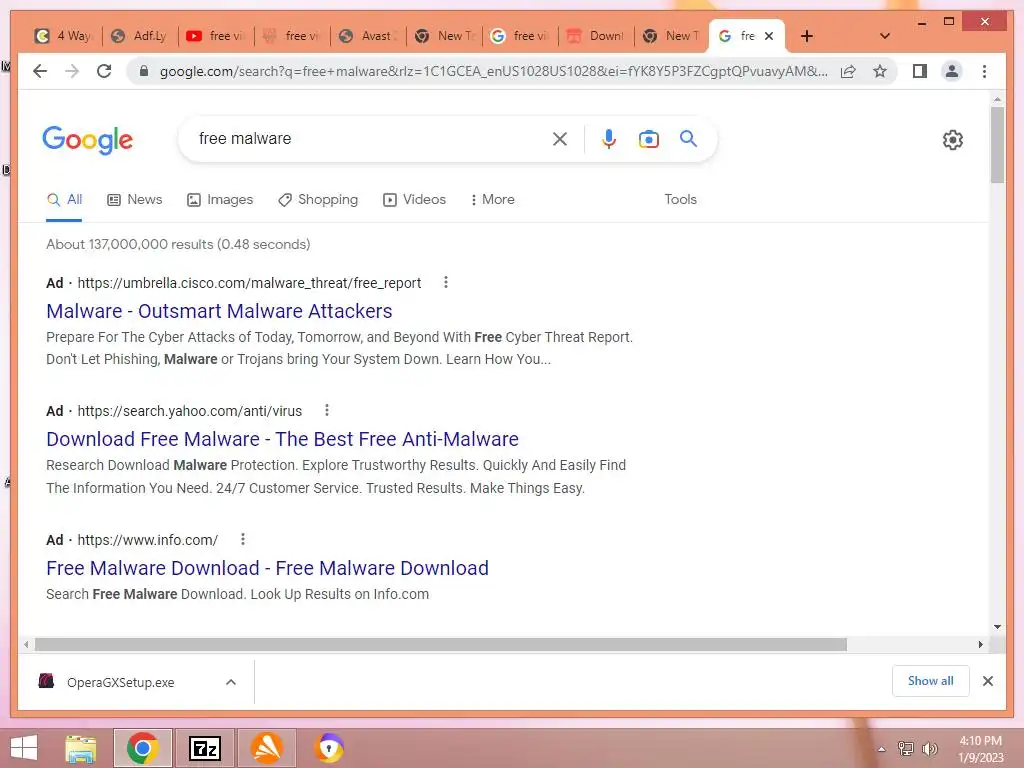This screenshot has height=768, width=1024.
Task: Click the horizontal scrollbar thumb
Action: [x=441, y=645]
